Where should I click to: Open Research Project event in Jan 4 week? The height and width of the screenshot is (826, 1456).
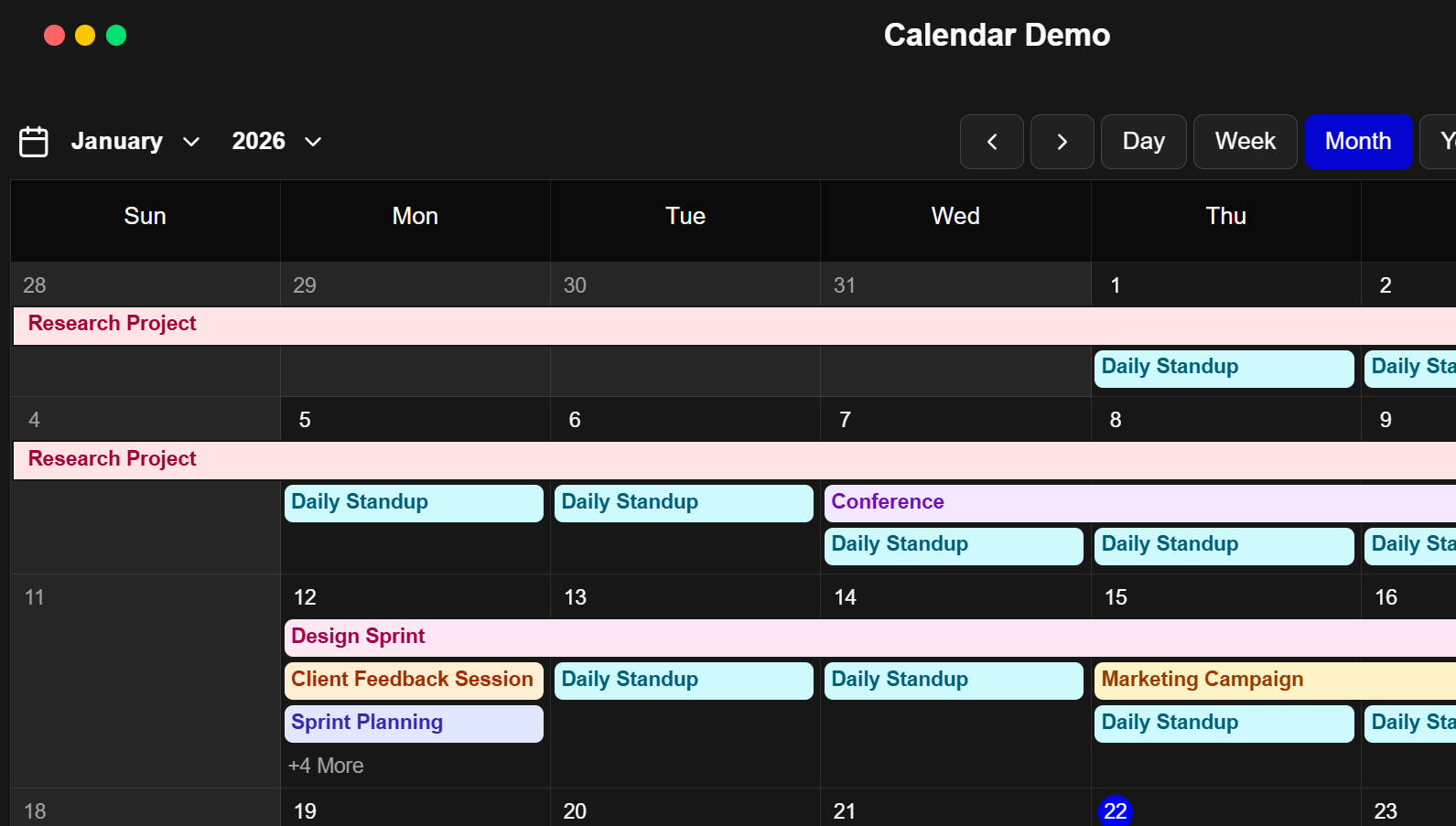coord(735,460)
